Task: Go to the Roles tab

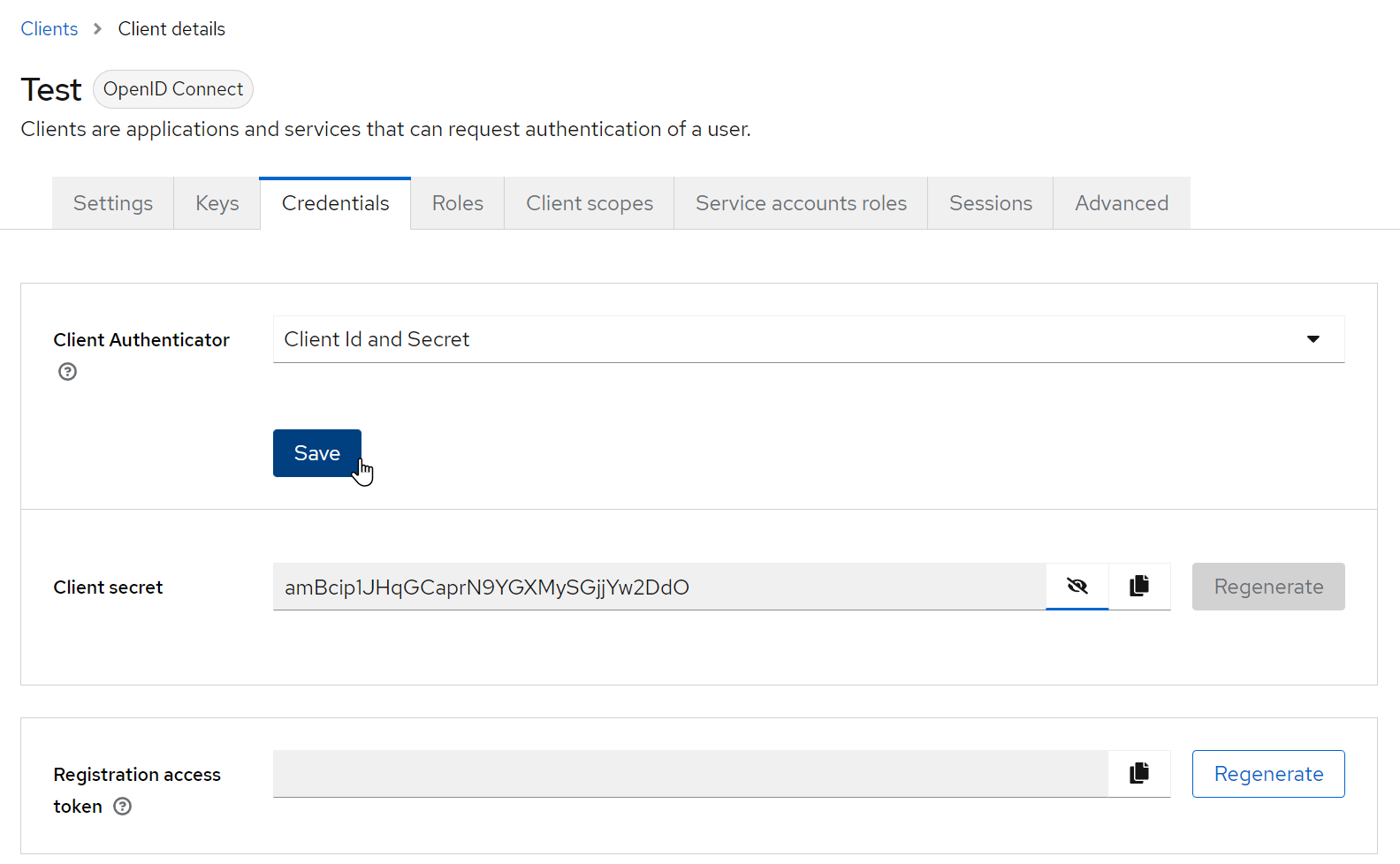Action: tap(458, 203)
